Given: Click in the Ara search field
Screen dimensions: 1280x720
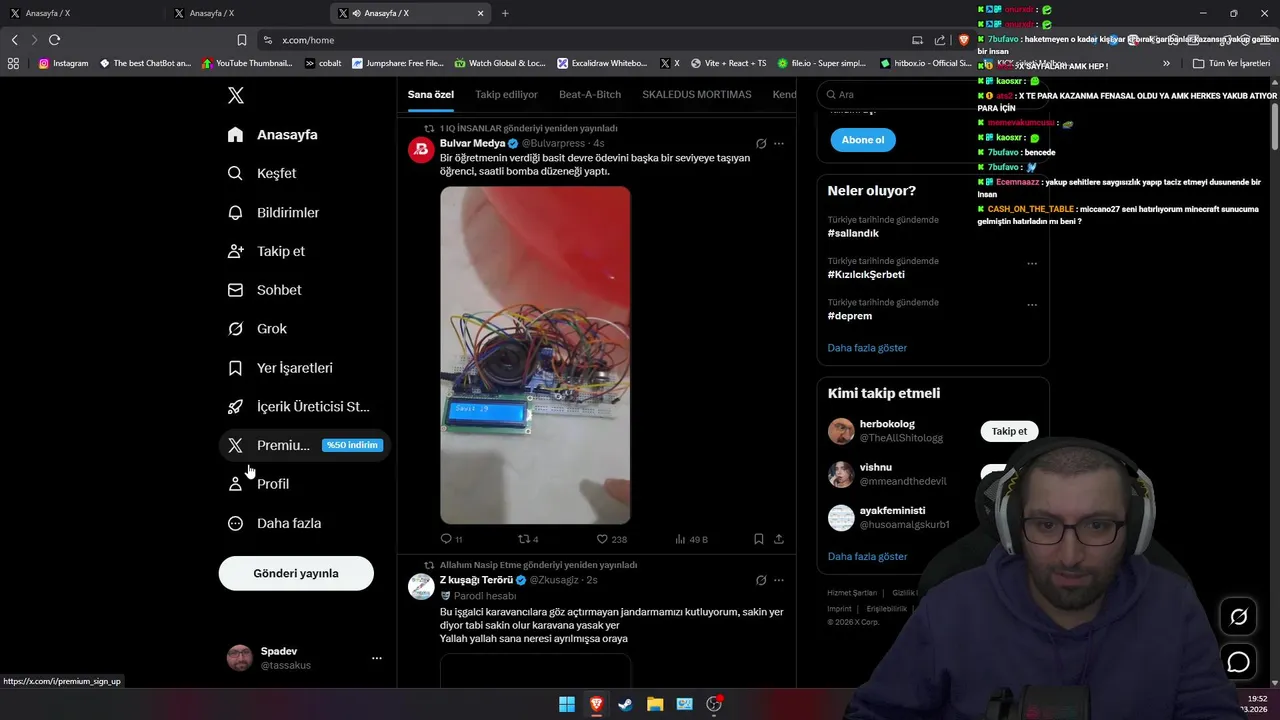Looking at the screenshot, I should (933, 94).
